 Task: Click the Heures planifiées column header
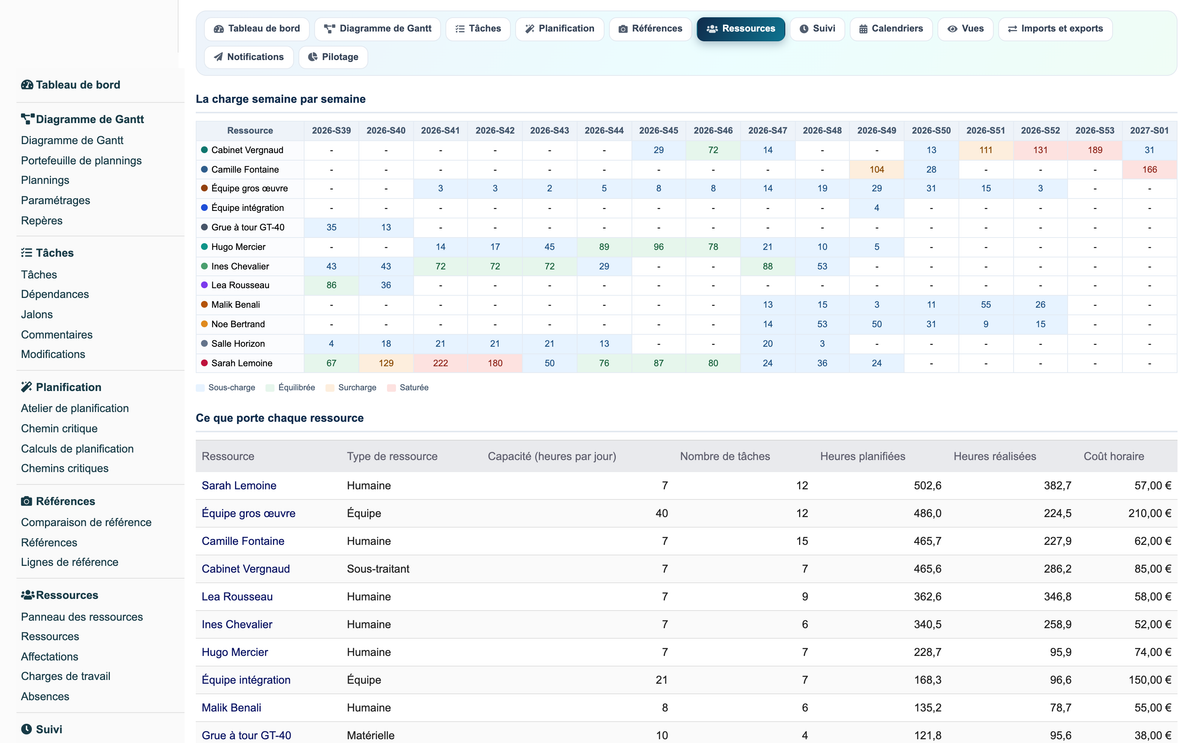pos(863,456)
